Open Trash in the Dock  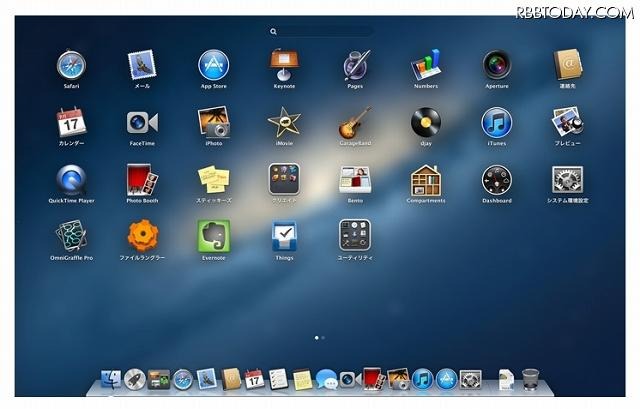tap(531, 379)
